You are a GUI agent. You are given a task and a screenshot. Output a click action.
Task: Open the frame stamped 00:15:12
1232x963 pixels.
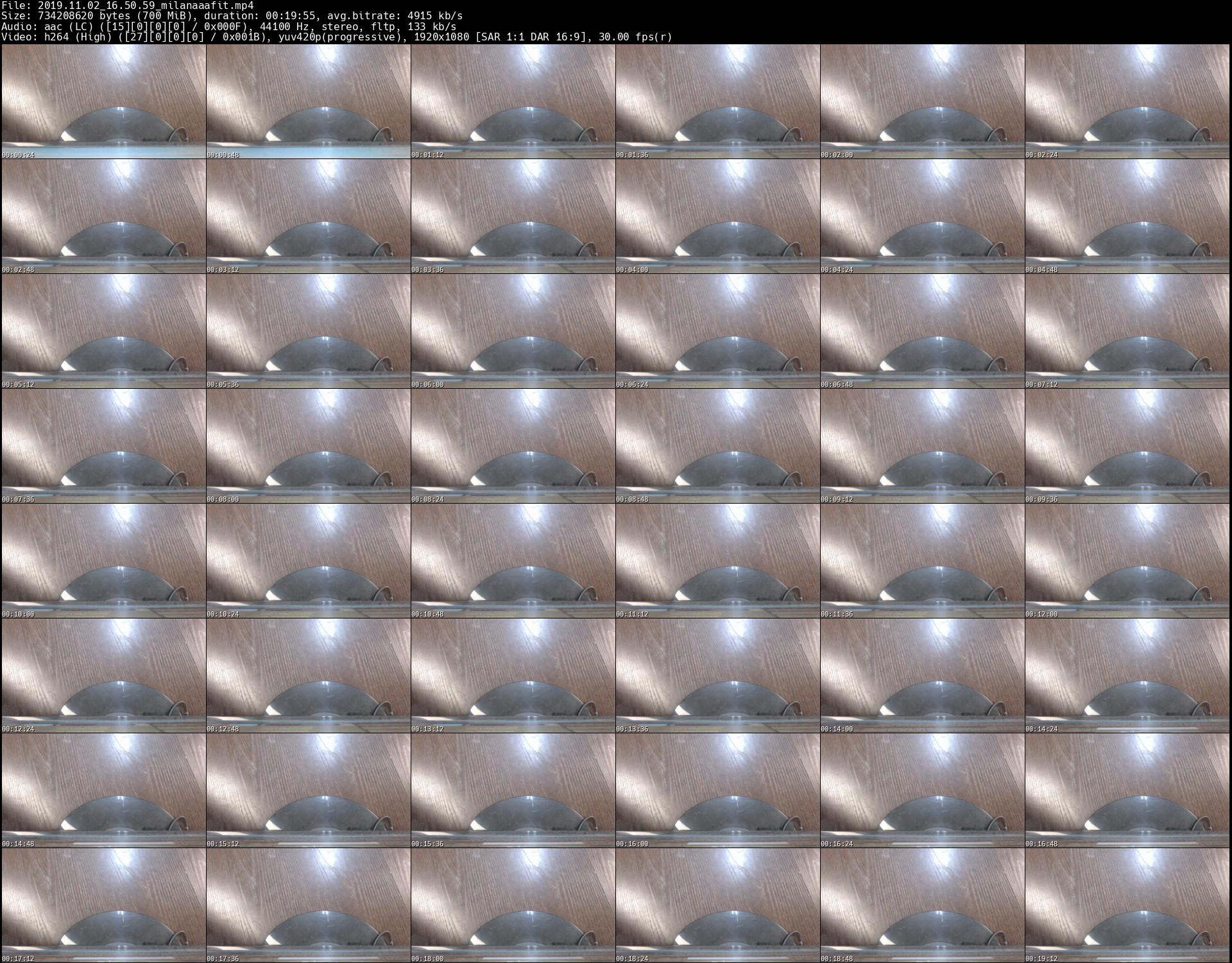(x=308, y=790)
